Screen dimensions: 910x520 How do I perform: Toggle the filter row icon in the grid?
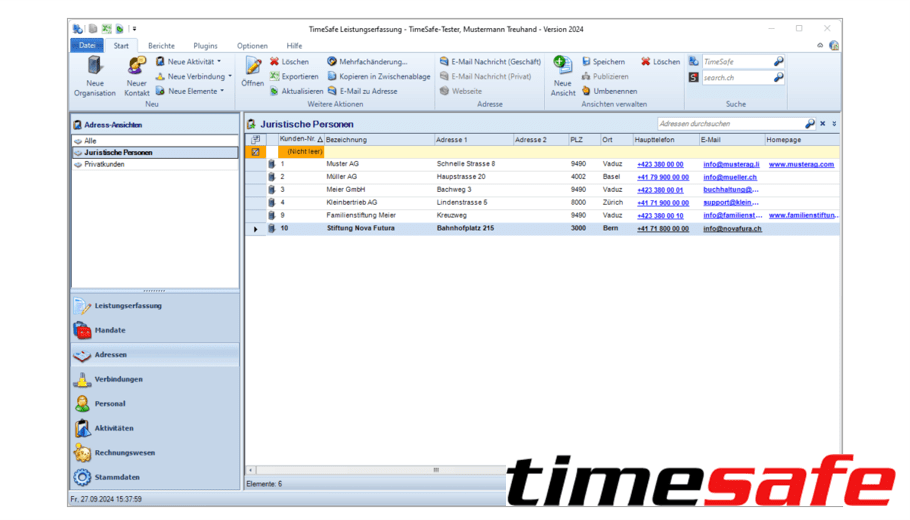coord(255,152)
